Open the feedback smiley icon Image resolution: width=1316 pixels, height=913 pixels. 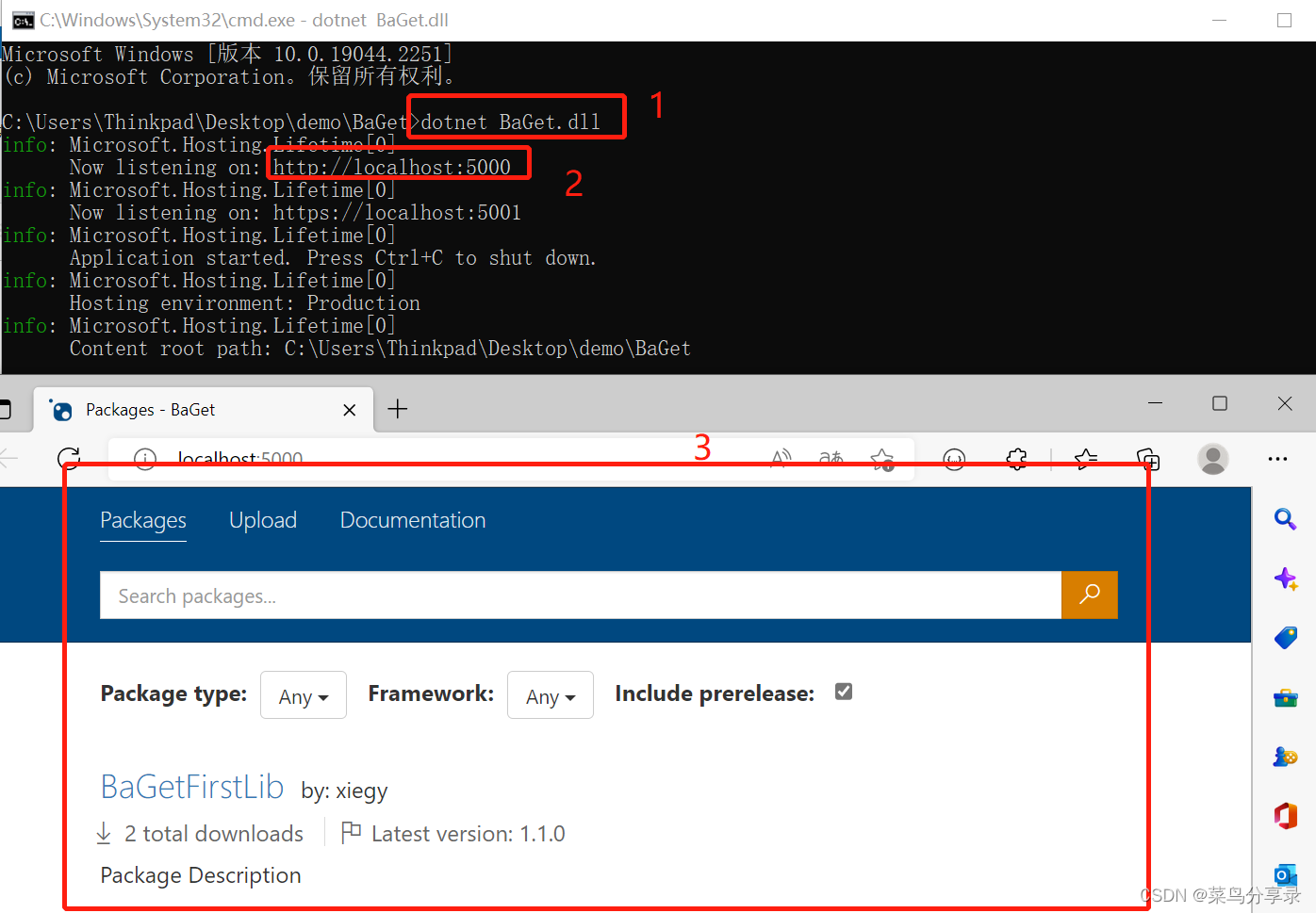954,459
